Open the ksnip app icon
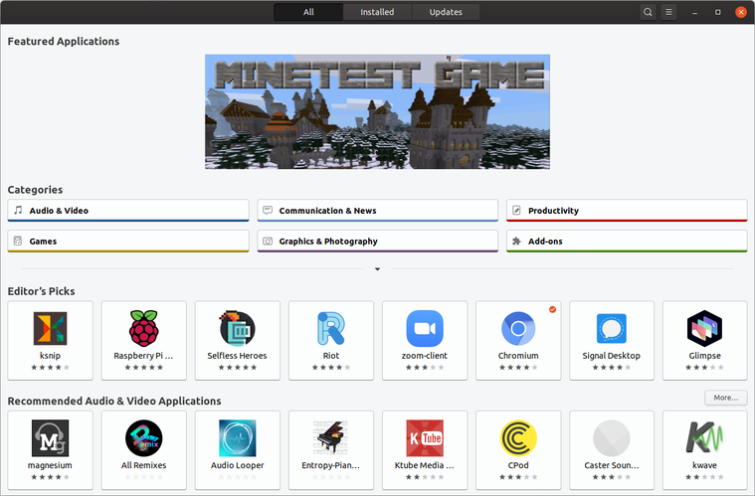 (50, 328)
